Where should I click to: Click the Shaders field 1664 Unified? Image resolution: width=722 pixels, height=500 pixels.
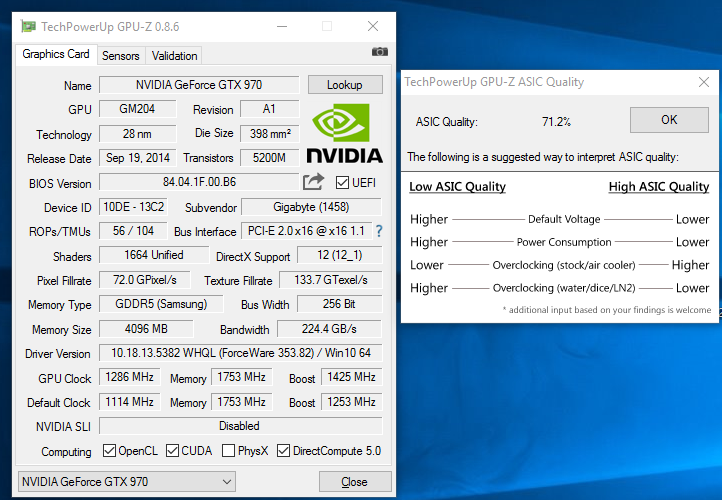pyautogui.click(x=154, y=255)
